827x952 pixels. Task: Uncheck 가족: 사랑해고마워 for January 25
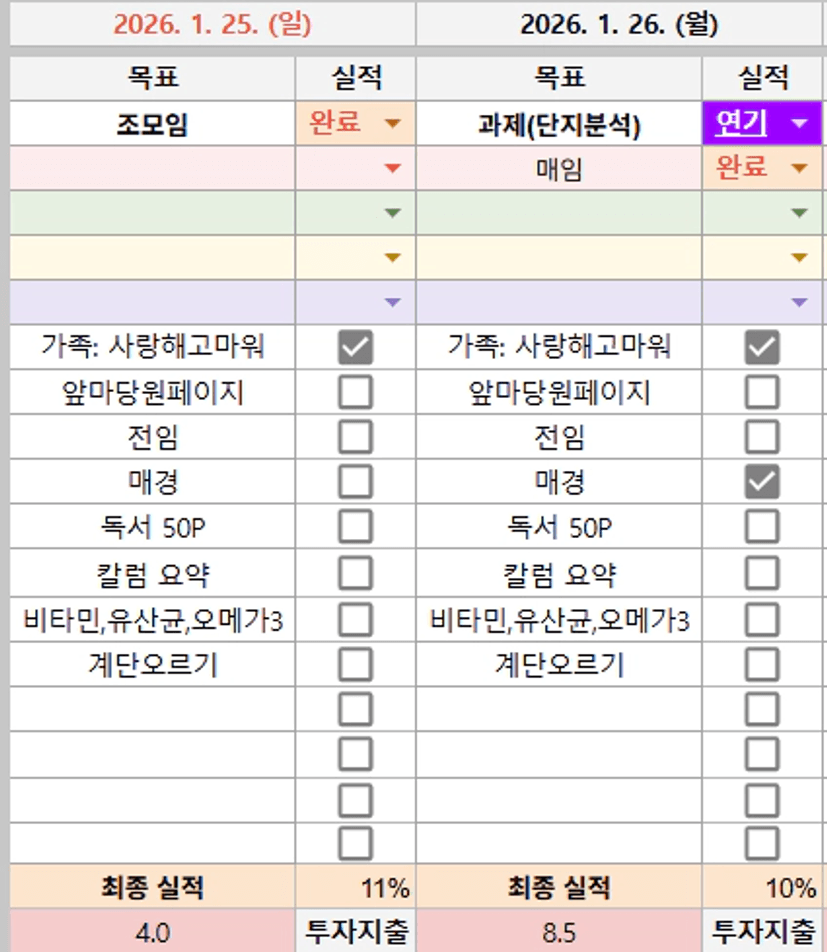(x=355, y=347)
